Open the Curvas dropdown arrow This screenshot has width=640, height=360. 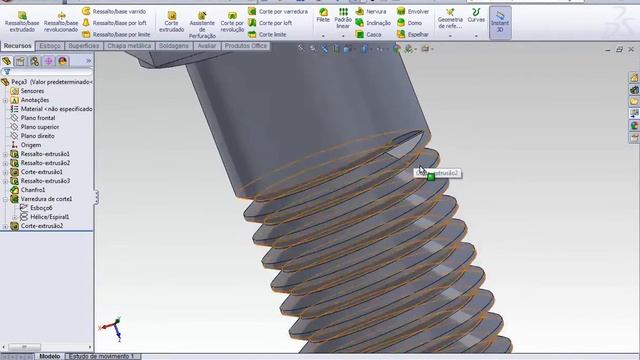coord(476,36)
